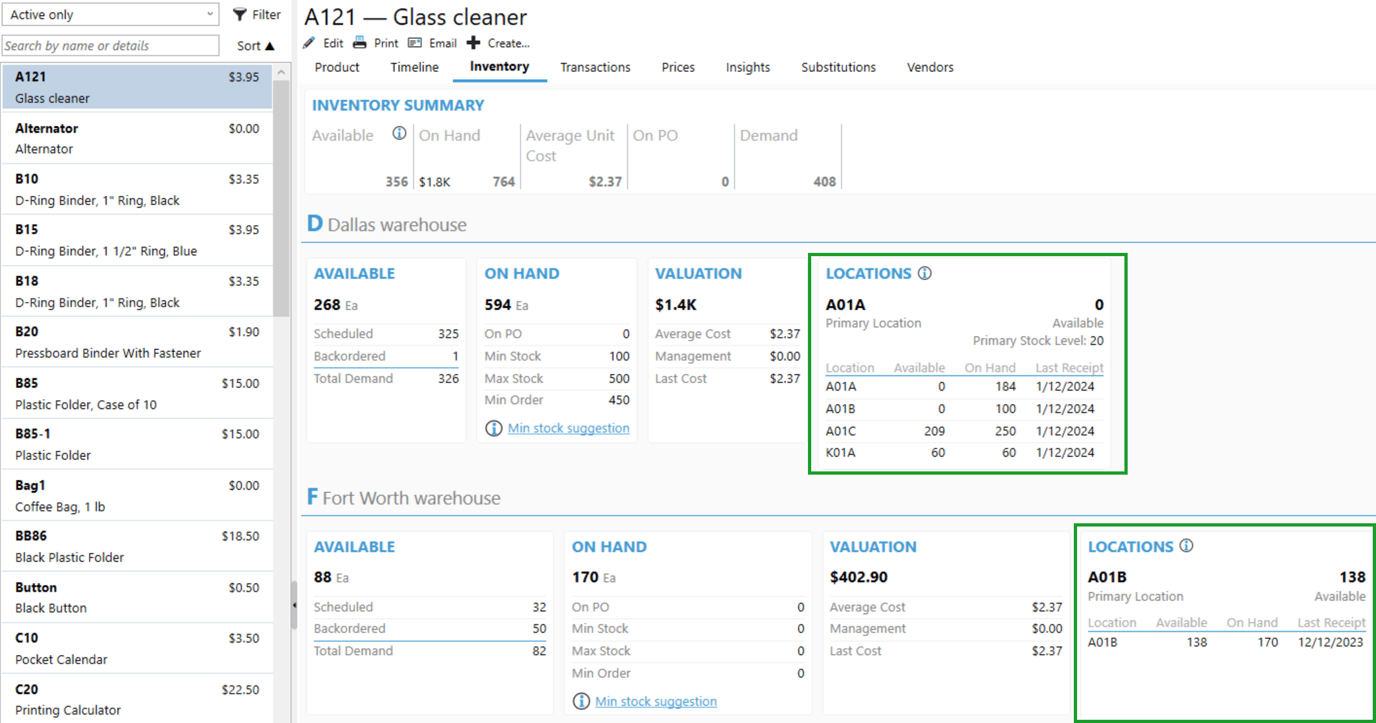Open Dallas warehouse Min stock suggestion link
The height and width of the screenshot is (723, 1376).
(568, 428)
